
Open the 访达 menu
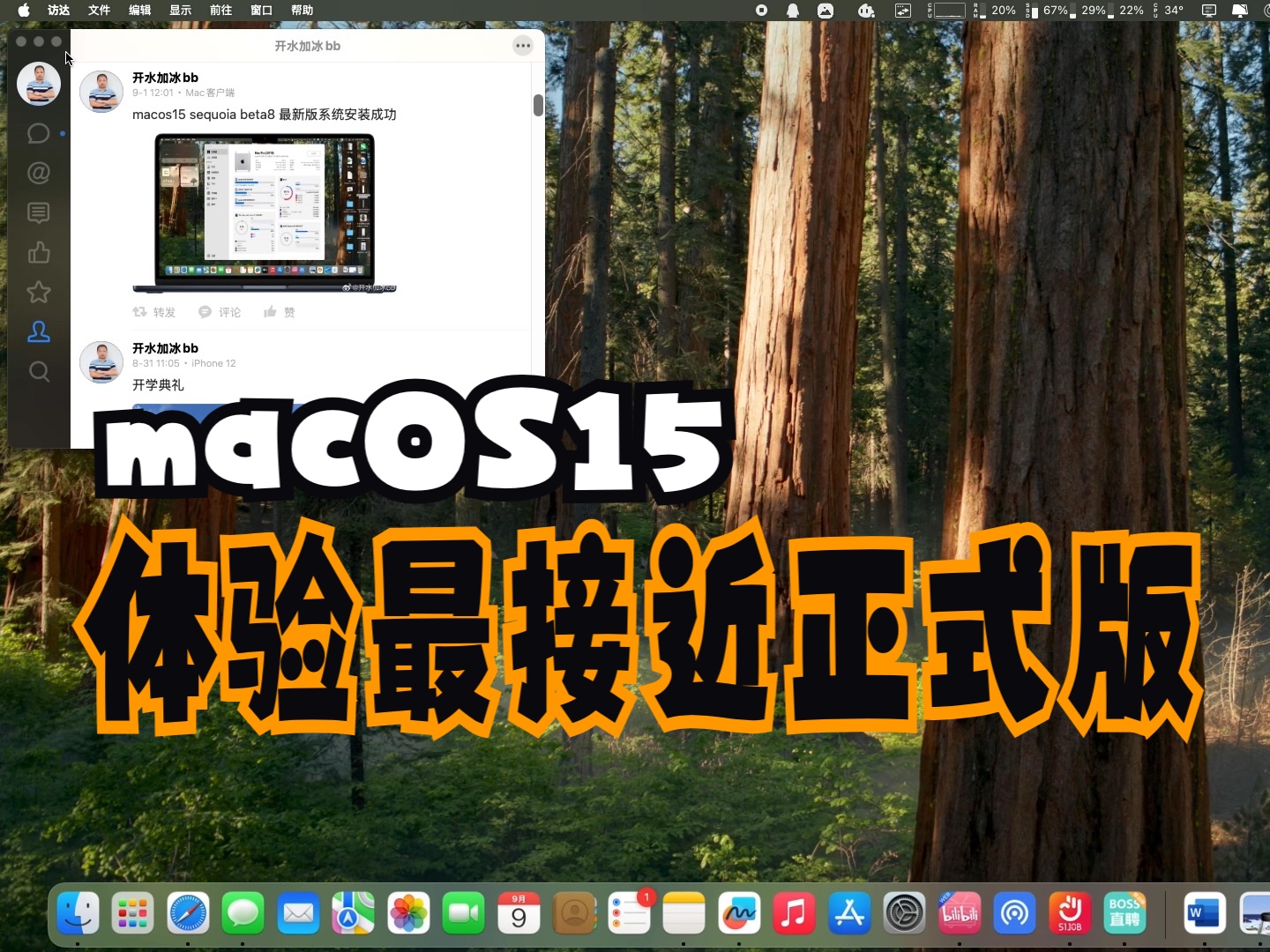pos(59,11)
